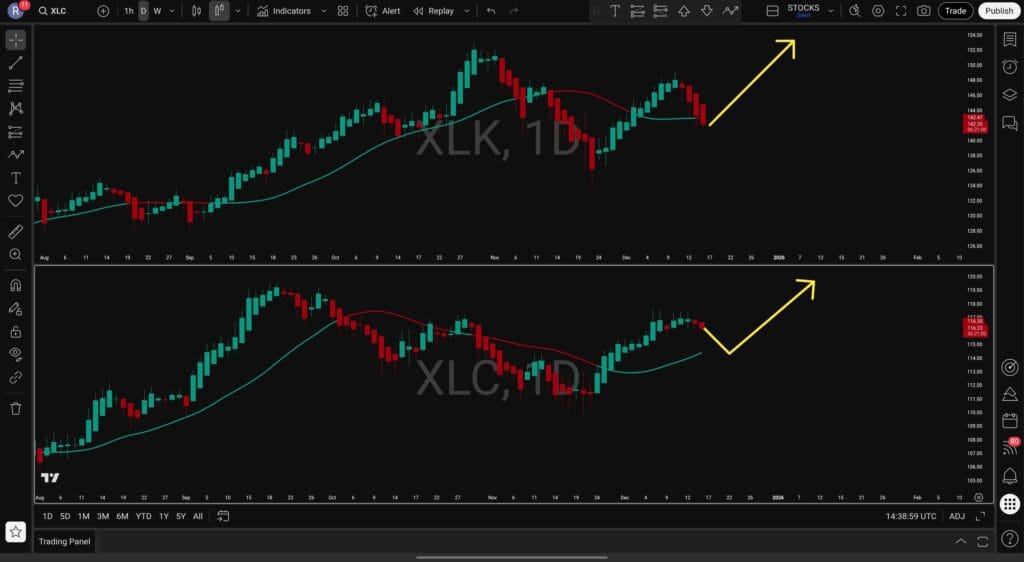The image size is (1024, 562).
Task: Open quick search icon
Action: click(x=854, y=11)
